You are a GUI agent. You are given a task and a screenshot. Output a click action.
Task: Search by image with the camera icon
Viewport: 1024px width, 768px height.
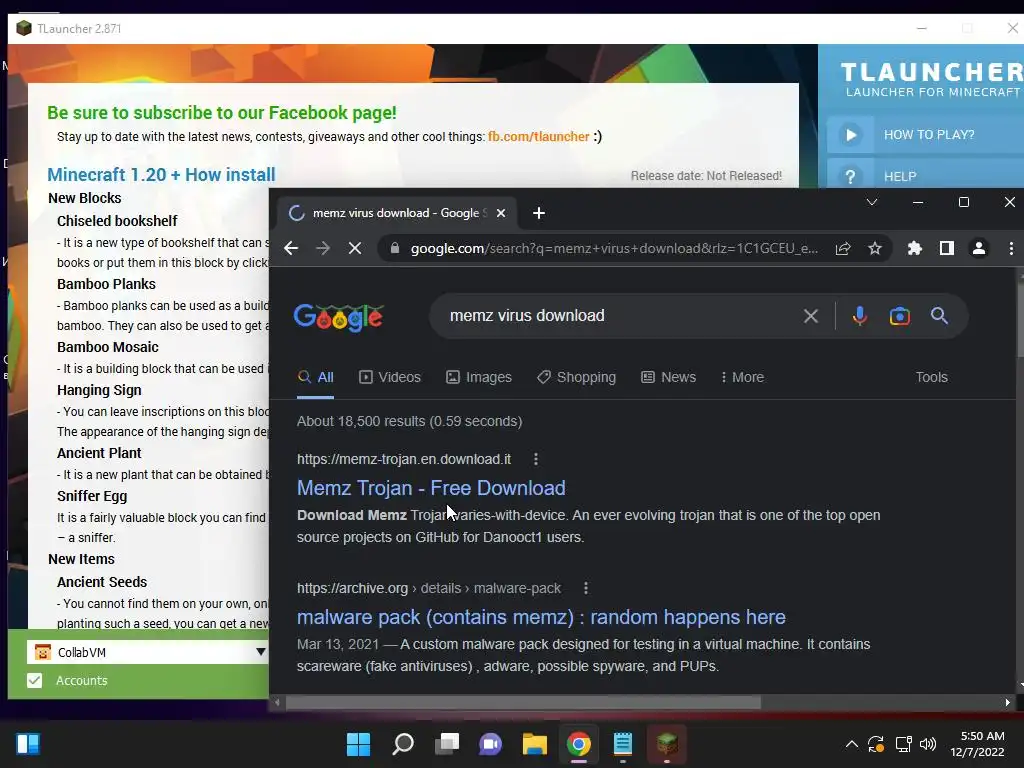pyautogui.click(x=899, y=316)
